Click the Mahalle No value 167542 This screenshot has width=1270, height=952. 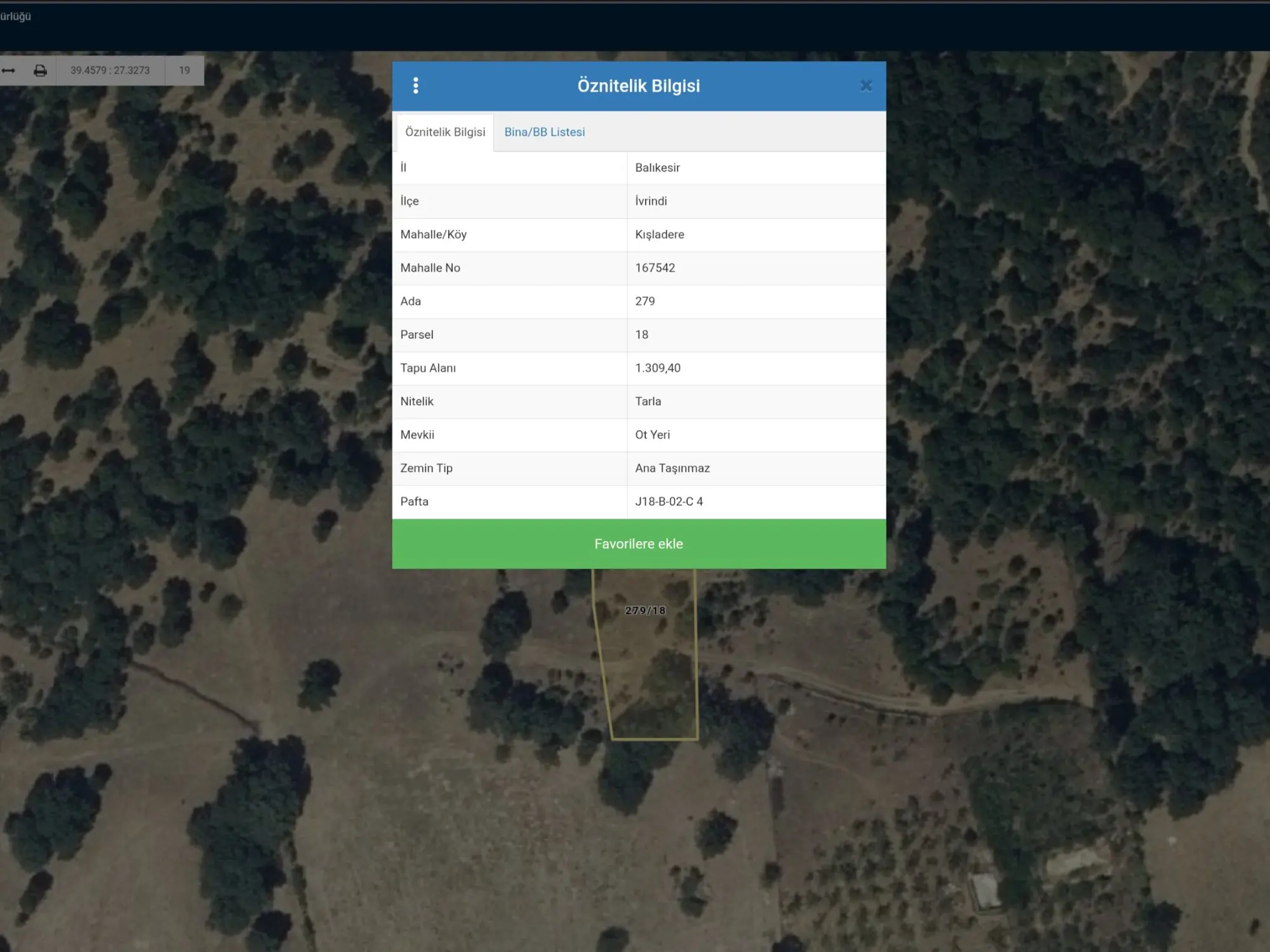click(655, 268)
